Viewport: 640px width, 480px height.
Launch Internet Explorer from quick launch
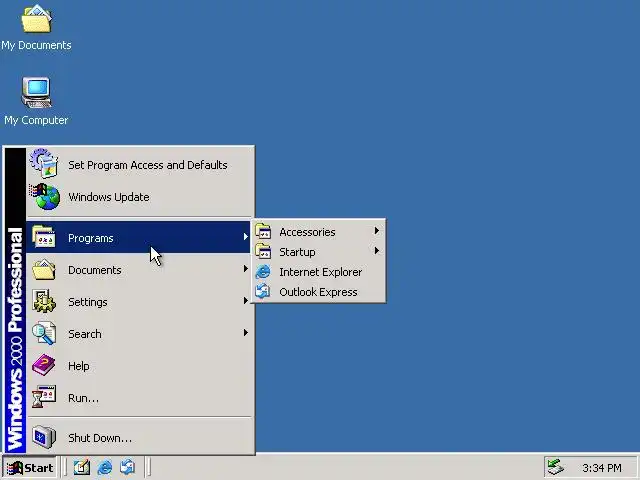(105, 467)
